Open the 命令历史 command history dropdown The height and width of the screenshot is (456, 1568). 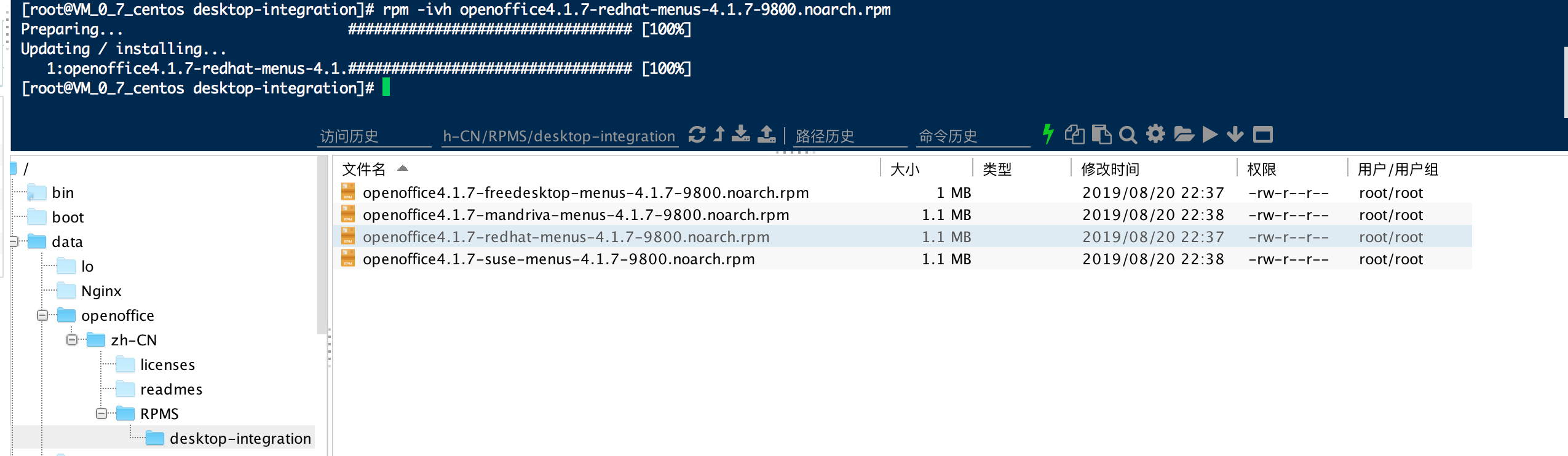973,136
